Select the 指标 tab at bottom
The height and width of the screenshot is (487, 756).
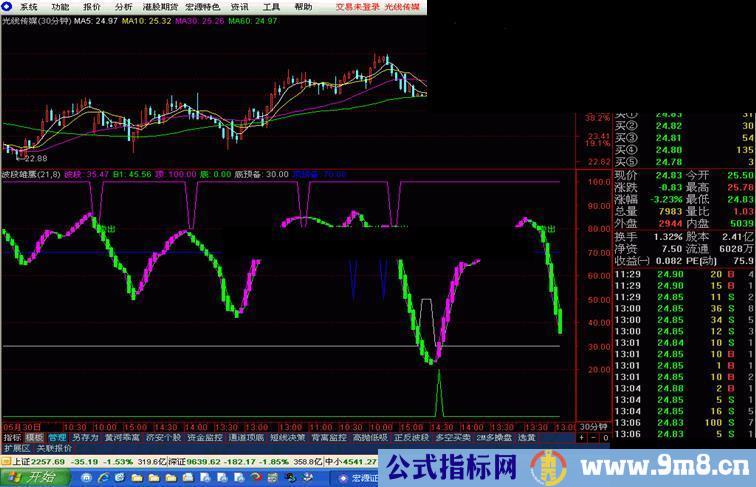click(12, 437)
